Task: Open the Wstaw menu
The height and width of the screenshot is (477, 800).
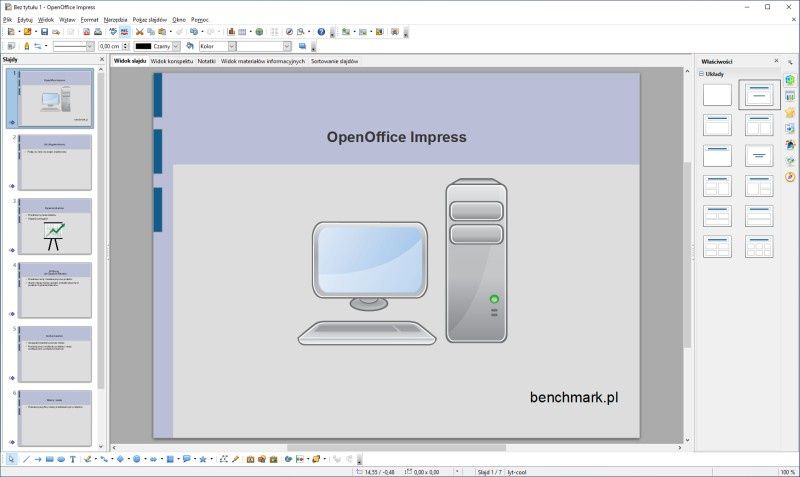Action: pos(67,19)
